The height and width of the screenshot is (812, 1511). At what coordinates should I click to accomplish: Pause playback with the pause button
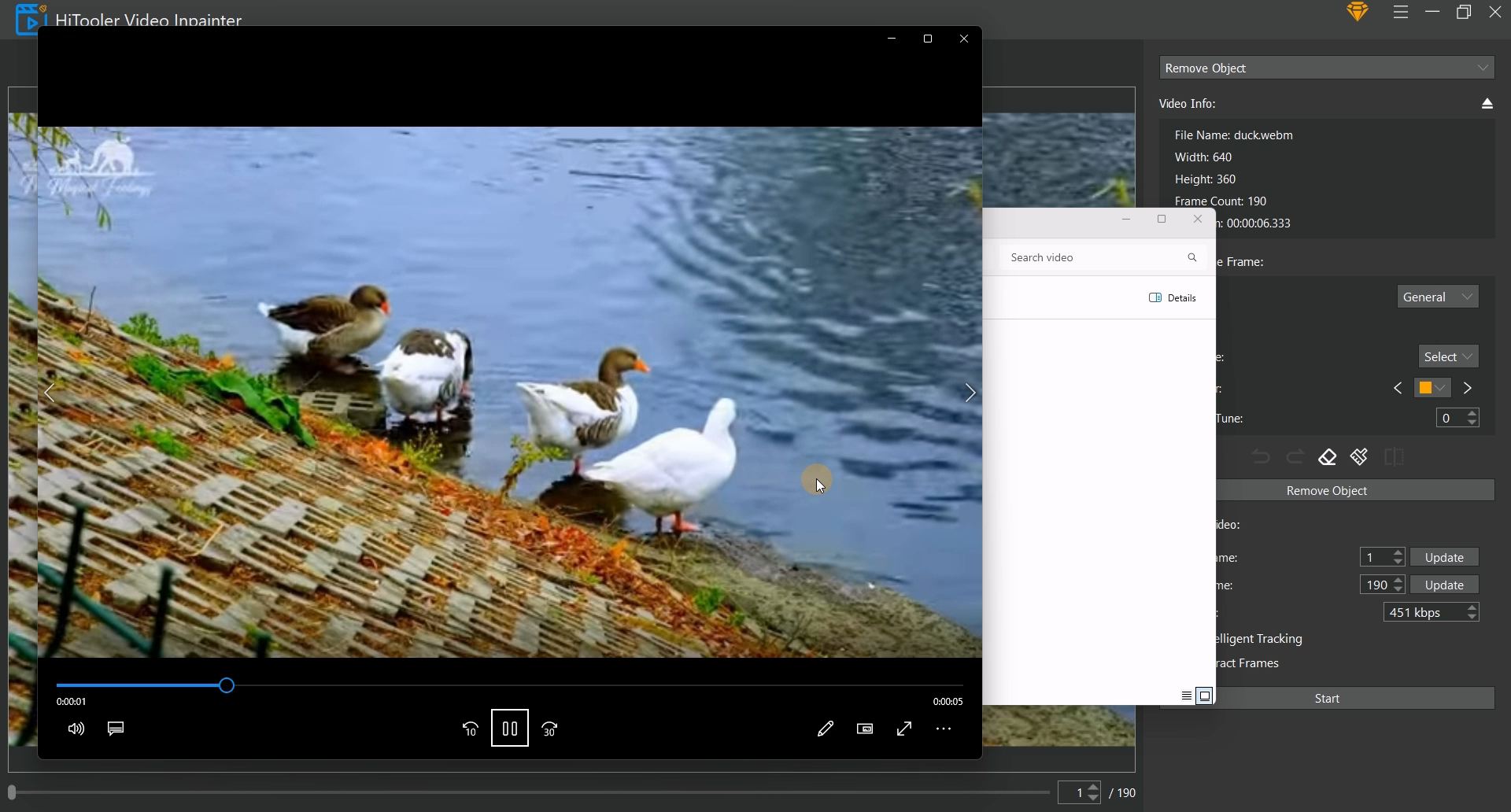coord(510,729)
